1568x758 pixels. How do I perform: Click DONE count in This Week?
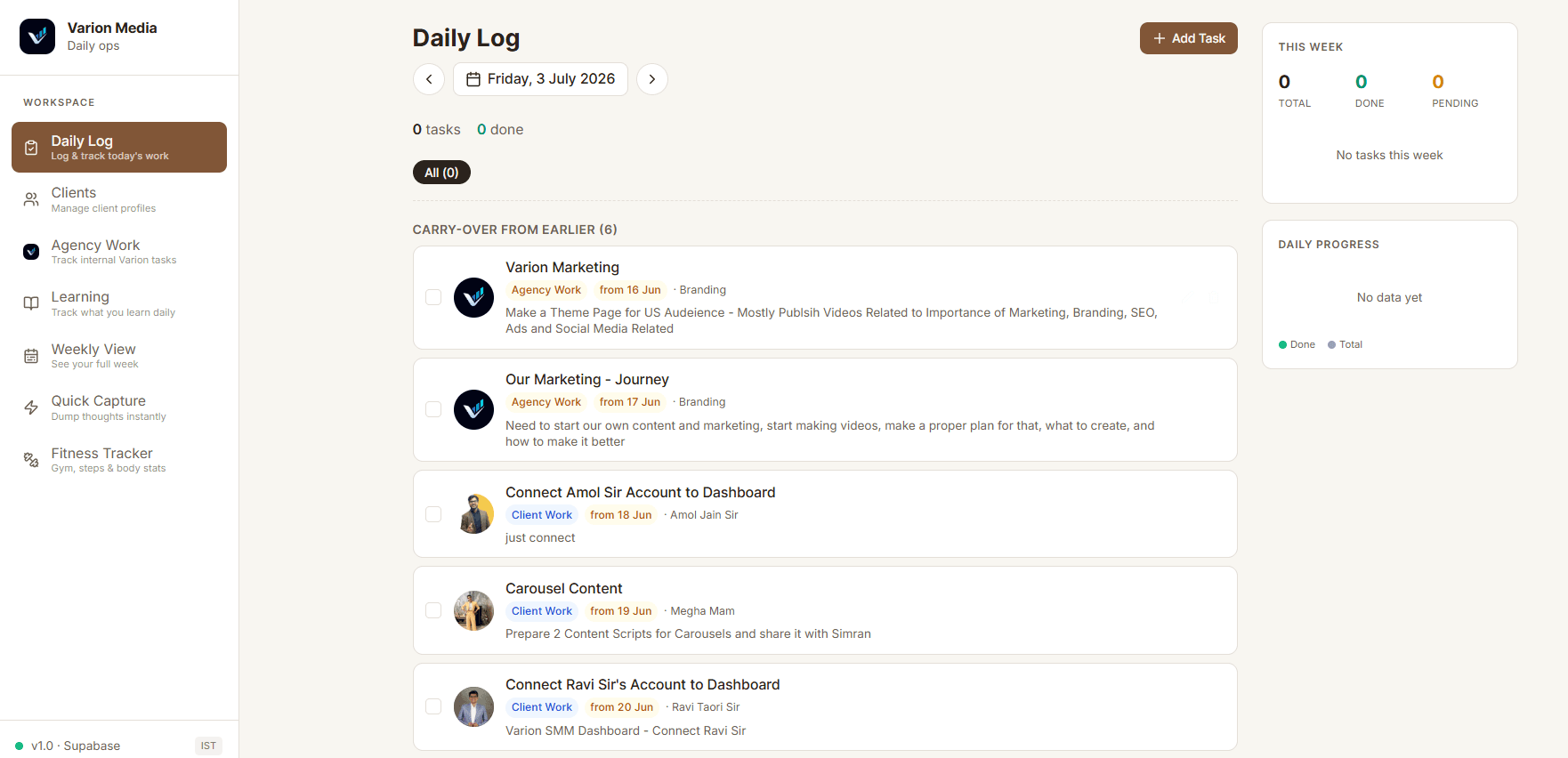click(x=1362, y=82)
